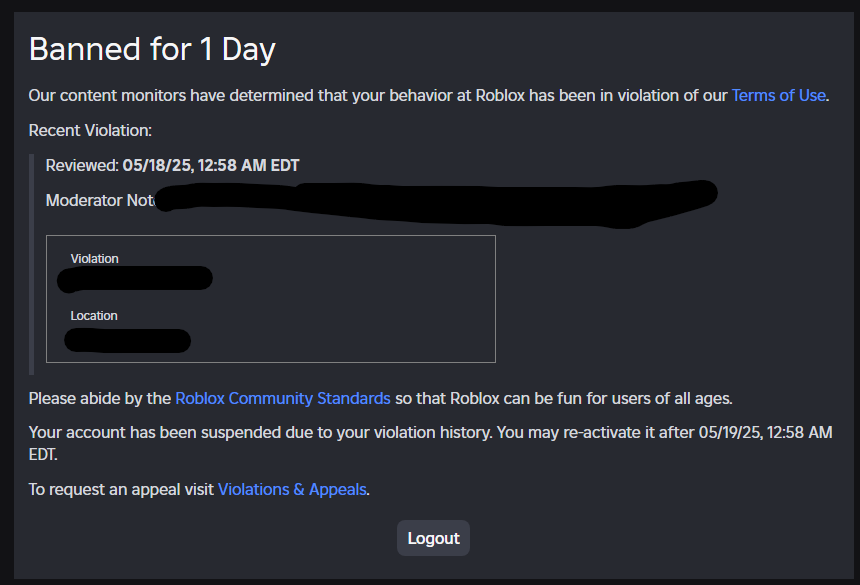Click the "Location" label in details box
Viewport: 860px width, 585px height.
pos(94,316)
